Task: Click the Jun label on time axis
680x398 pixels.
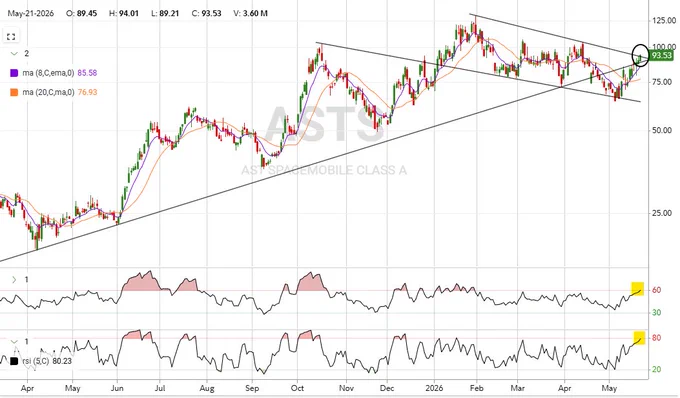Action: click(117, 388)
